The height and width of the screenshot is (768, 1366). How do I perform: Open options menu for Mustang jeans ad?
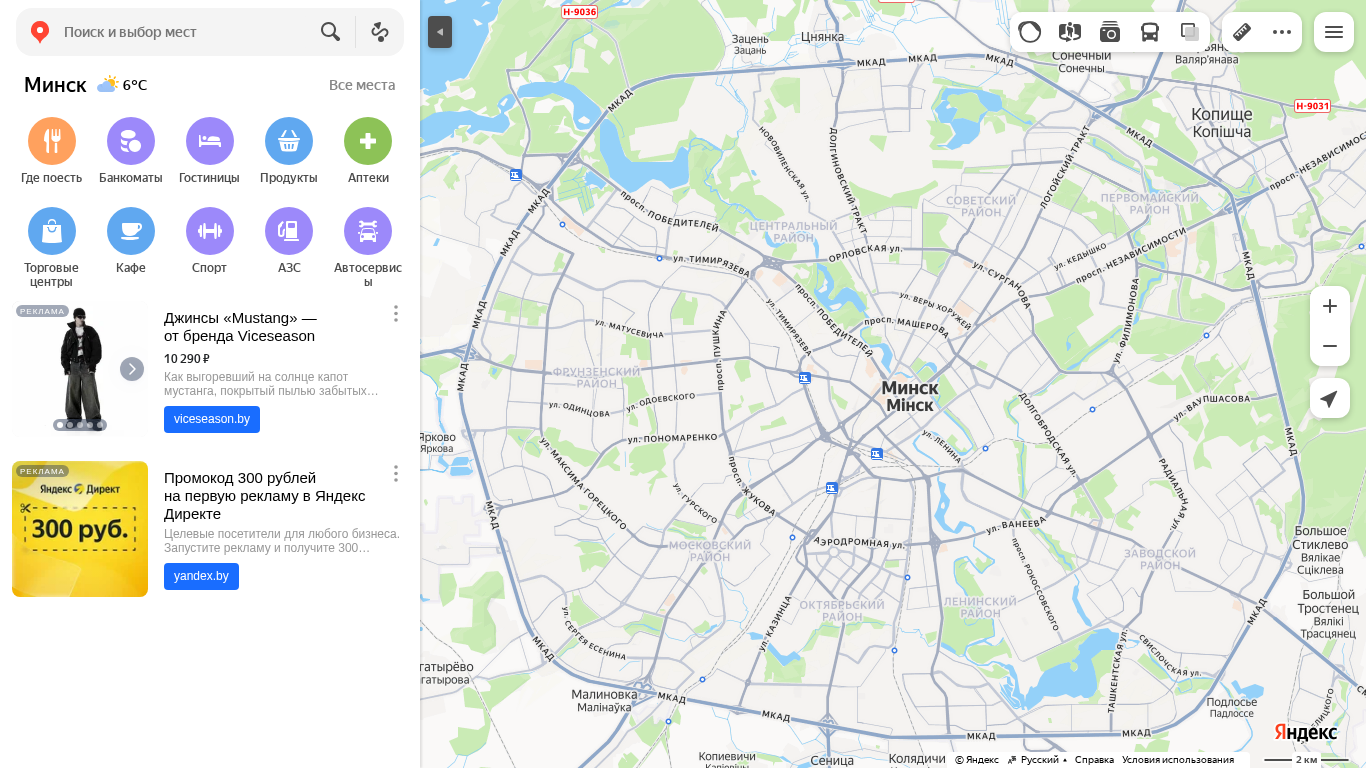396,314
